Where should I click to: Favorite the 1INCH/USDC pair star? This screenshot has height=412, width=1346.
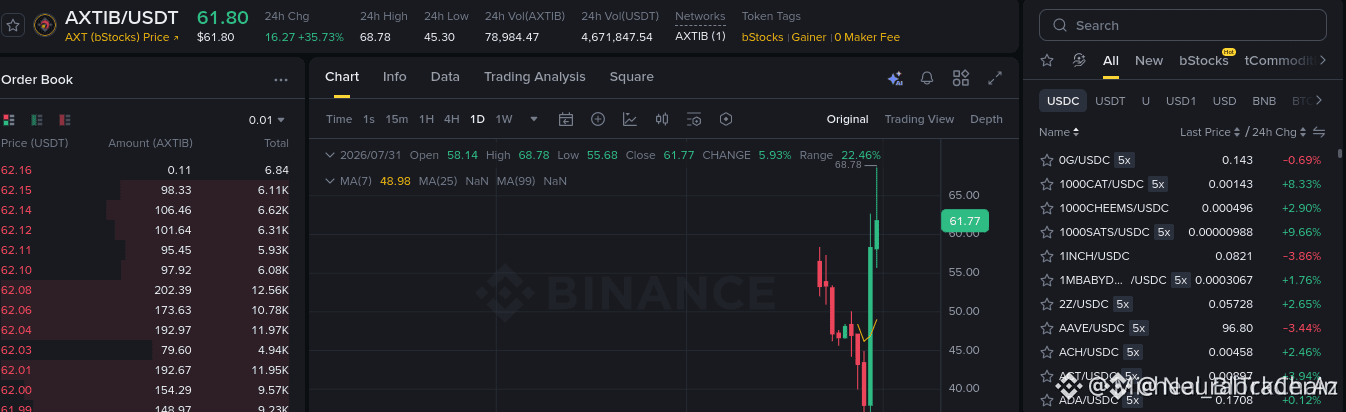[1047, 256]
